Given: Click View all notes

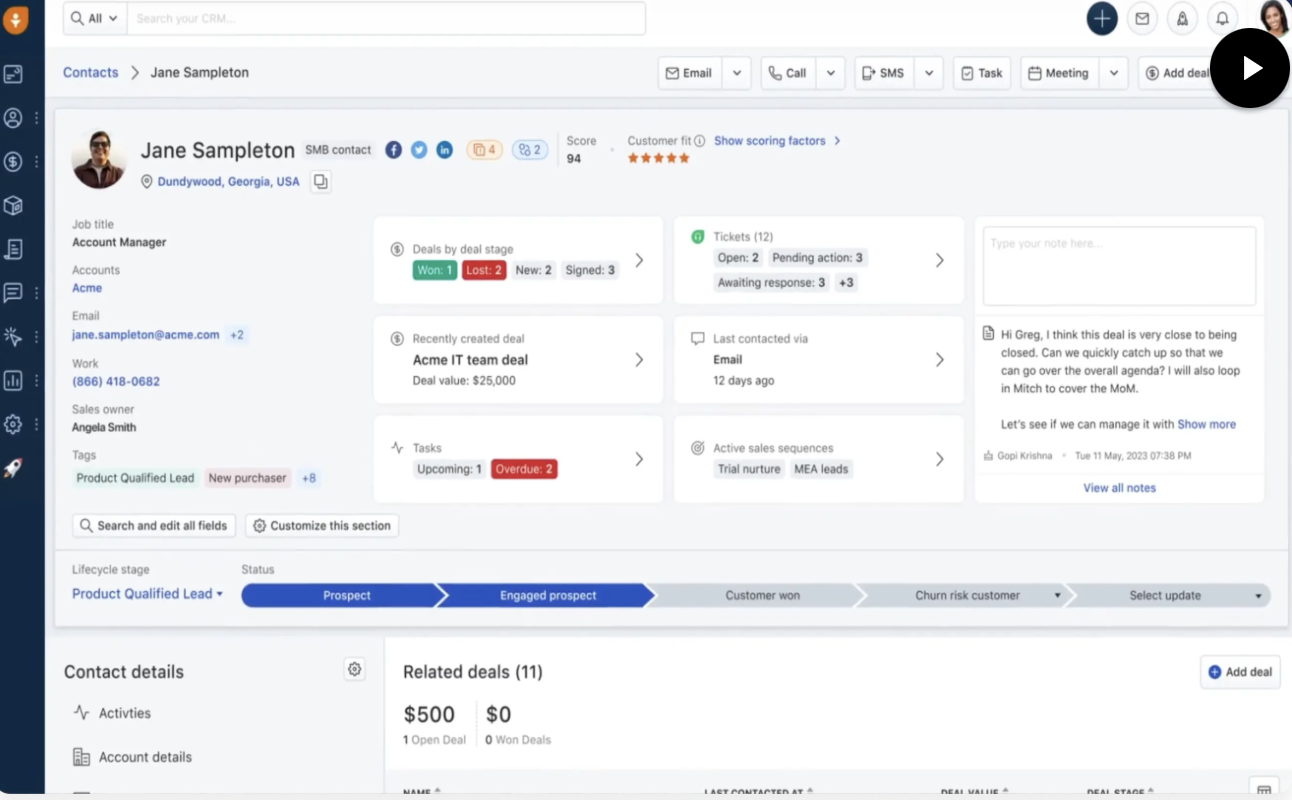Looking at the screenshot, I should [1119, 488].
